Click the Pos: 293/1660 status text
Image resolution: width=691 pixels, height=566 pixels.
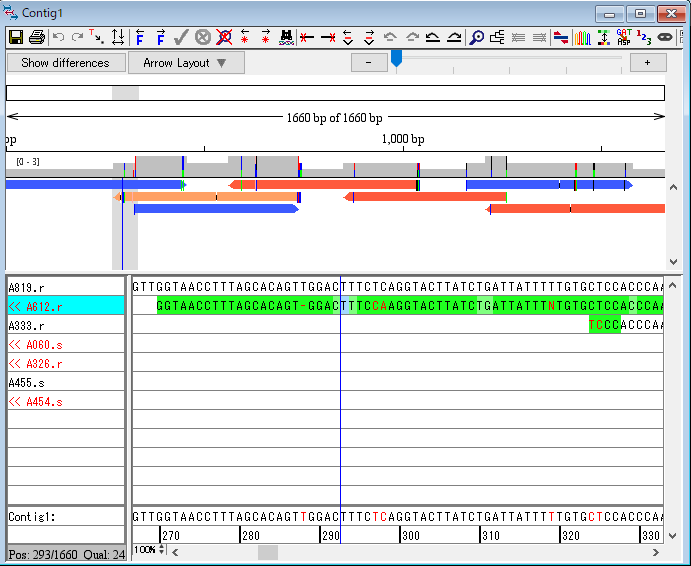pyautogui.click(x=67, y=555)
